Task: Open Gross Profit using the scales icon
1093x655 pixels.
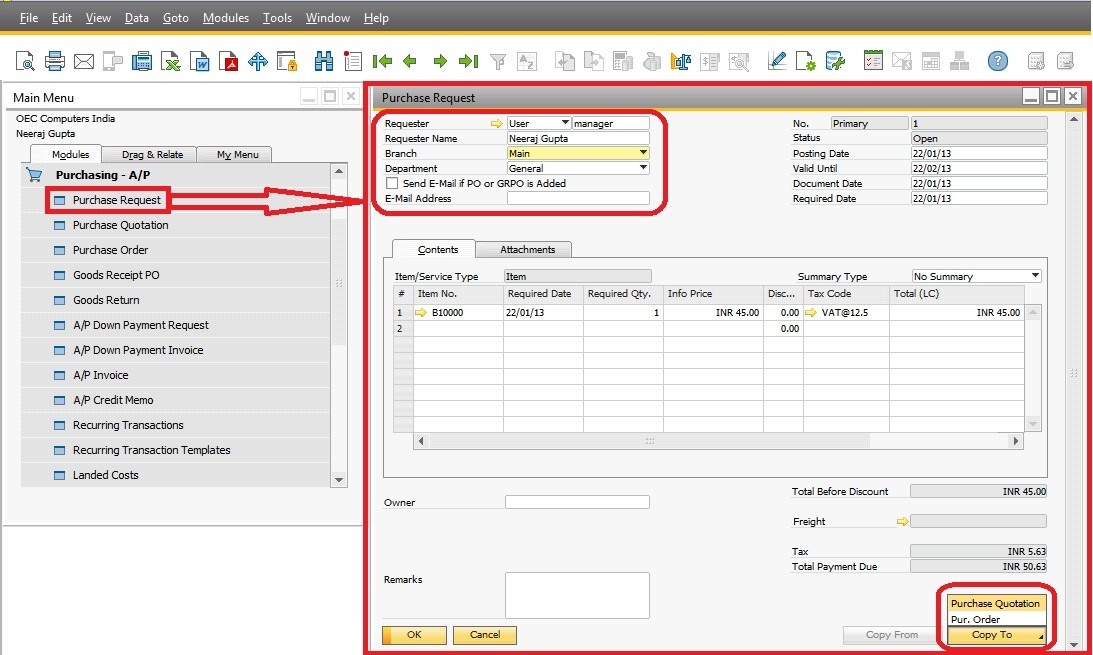Action: pos(679,61)
